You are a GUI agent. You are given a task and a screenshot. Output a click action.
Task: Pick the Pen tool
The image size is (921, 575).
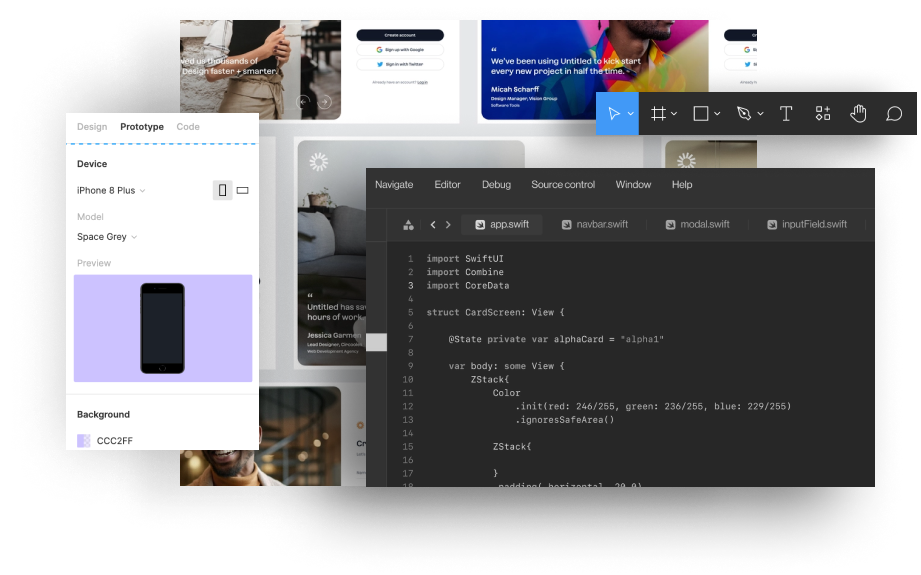pyautogui.click(x=744, y=114)
